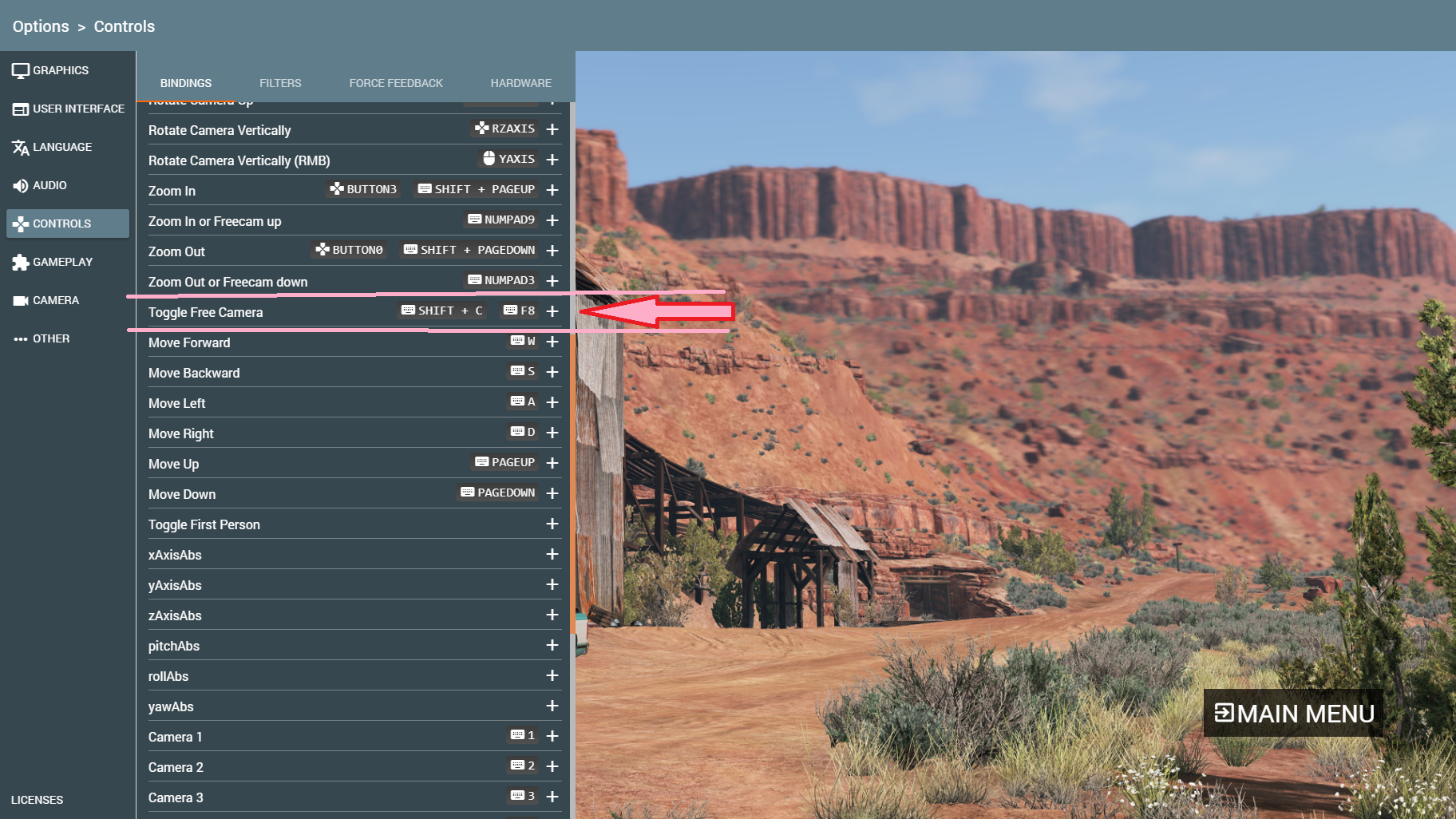Edit the BUTTON0 controller binding for Zoom Out
Screen dimensions: 1456x819
pyautogui.click(x=349, y=250)
